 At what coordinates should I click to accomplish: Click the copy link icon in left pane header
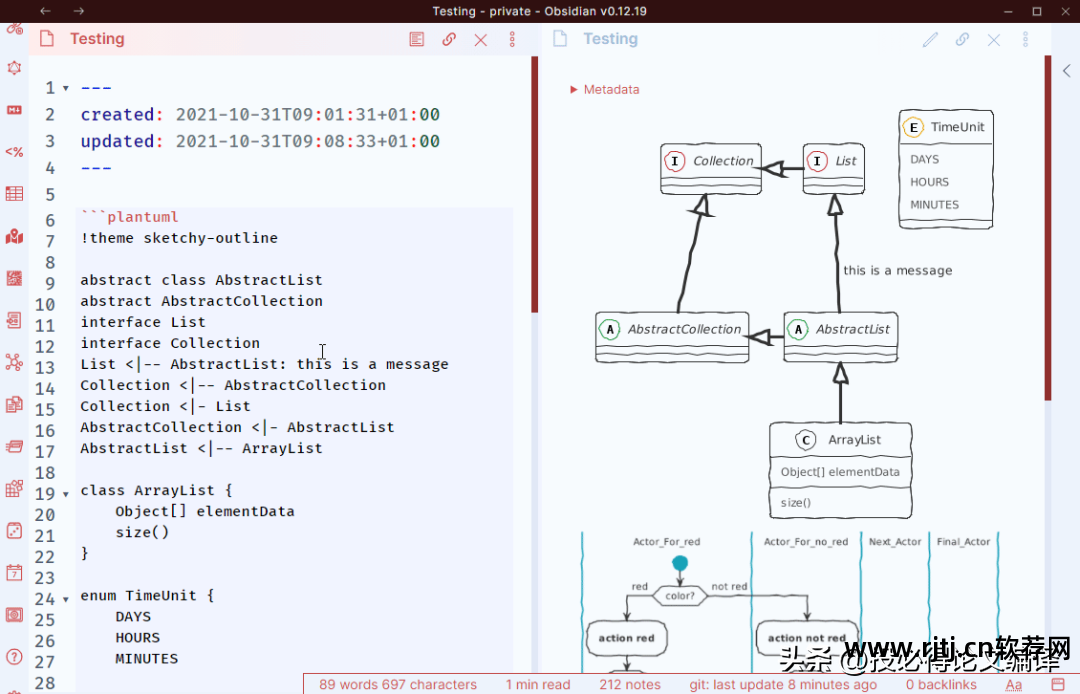click(x=449, y=39)
